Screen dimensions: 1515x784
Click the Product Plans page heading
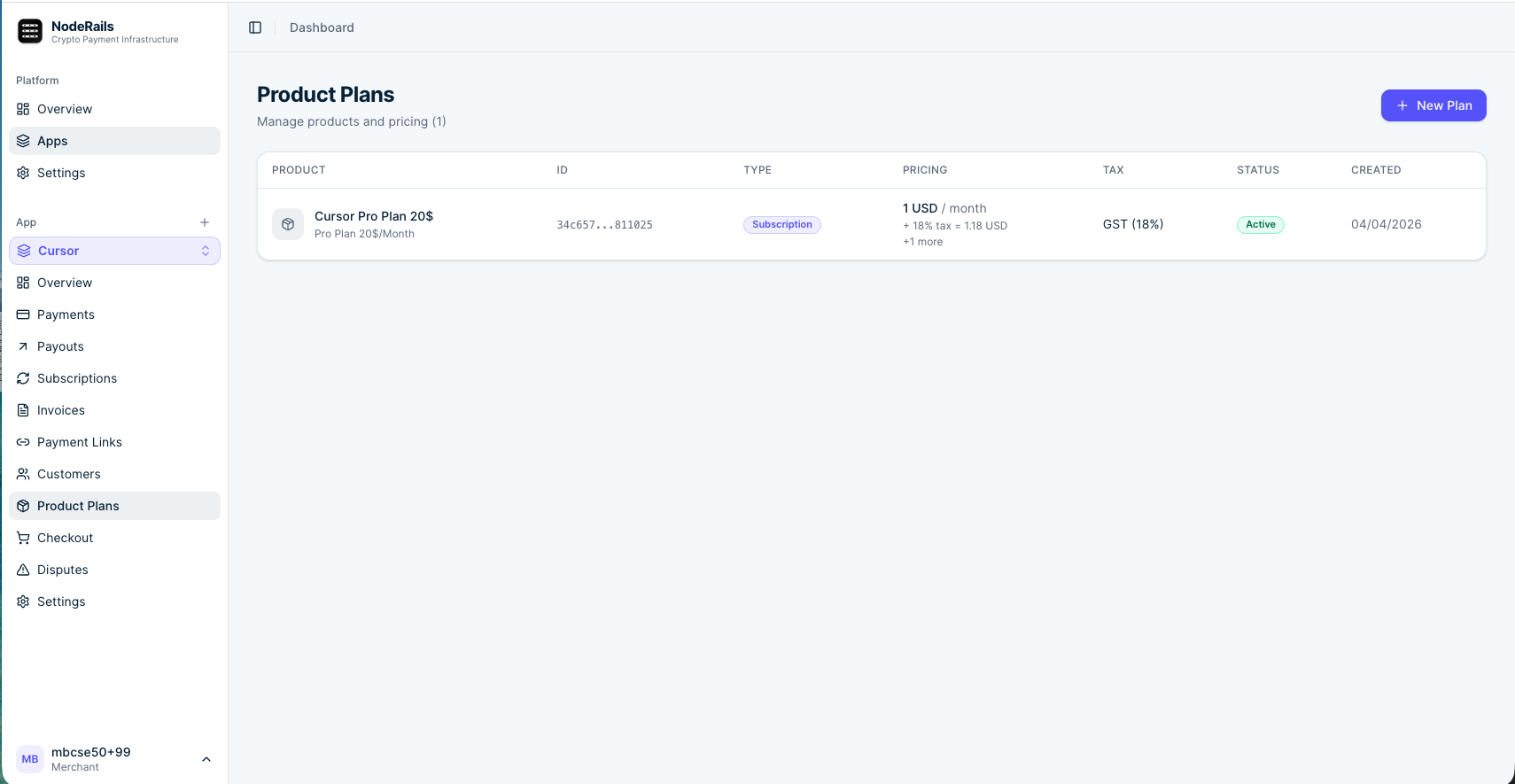point(325,95)
